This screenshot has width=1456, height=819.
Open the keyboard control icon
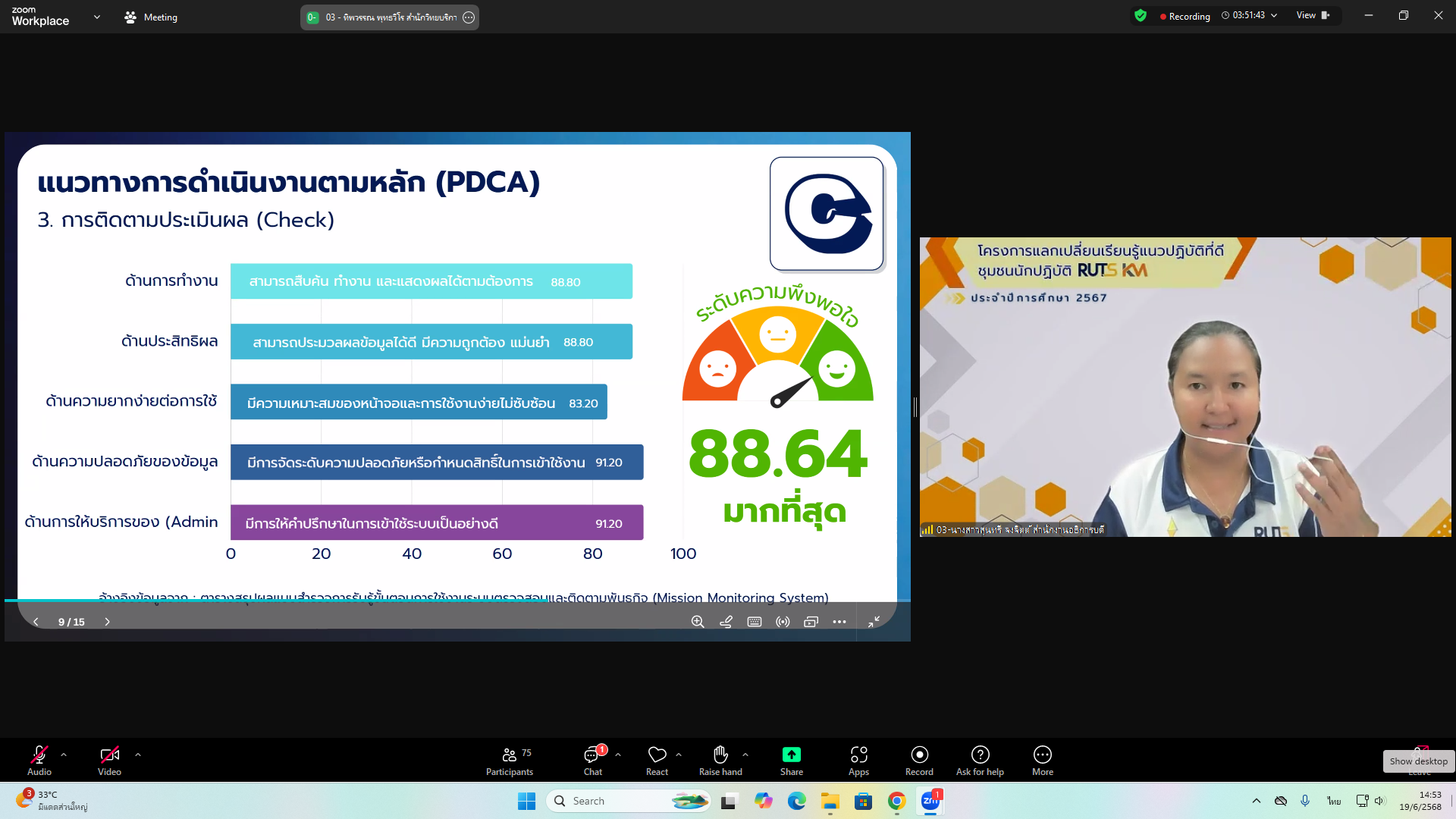[755, 622]
